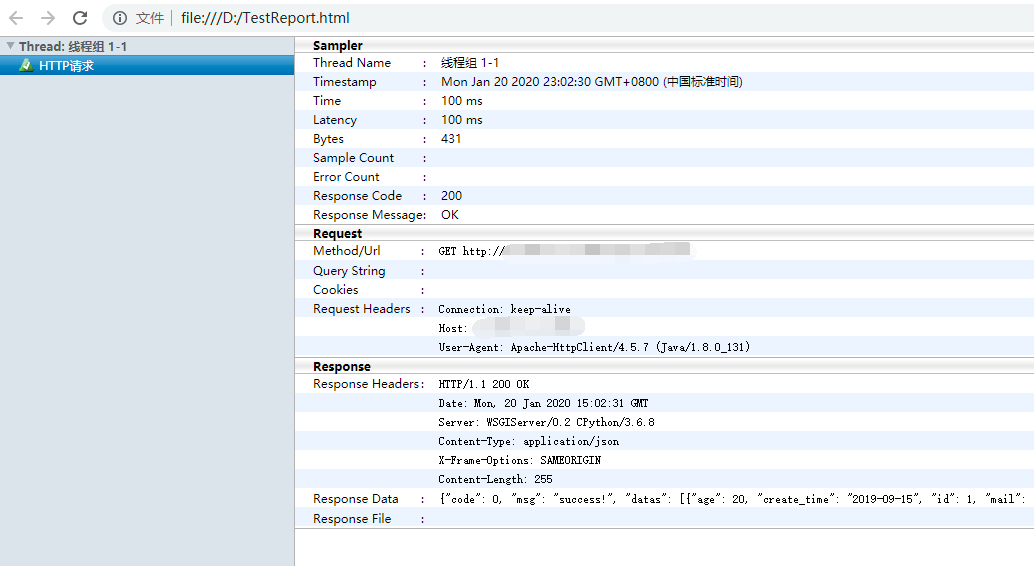Click the Sampler section header
Image resolution: width=1034 pixels, height=566 pixels.
coord(338,46)
